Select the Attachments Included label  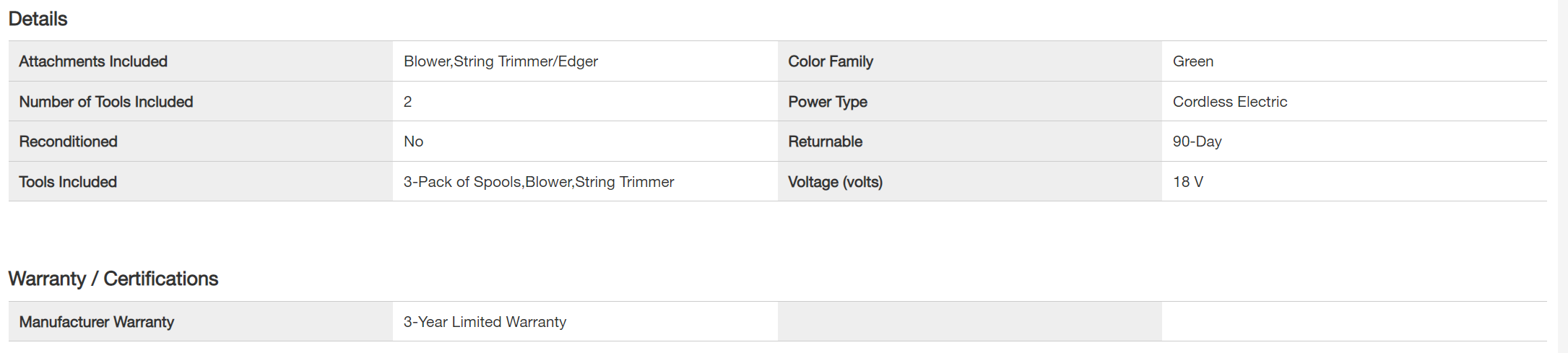click(x=93, y=61)
